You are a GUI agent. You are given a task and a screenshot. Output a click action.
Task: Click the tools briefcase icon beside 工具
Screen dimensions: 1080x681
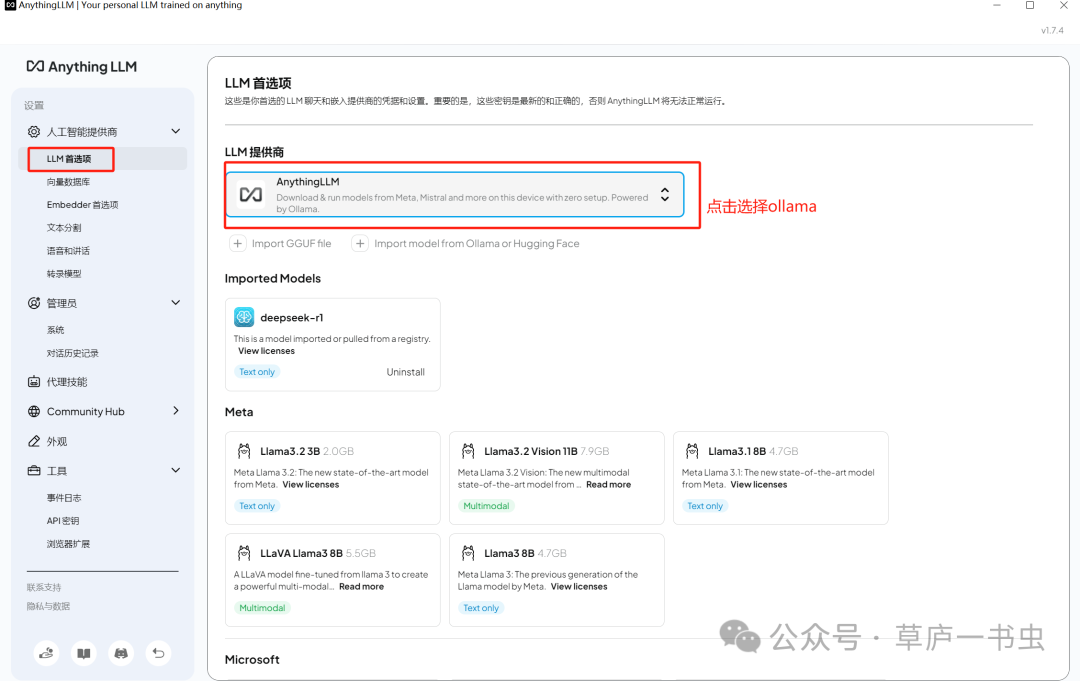[34, 471]
